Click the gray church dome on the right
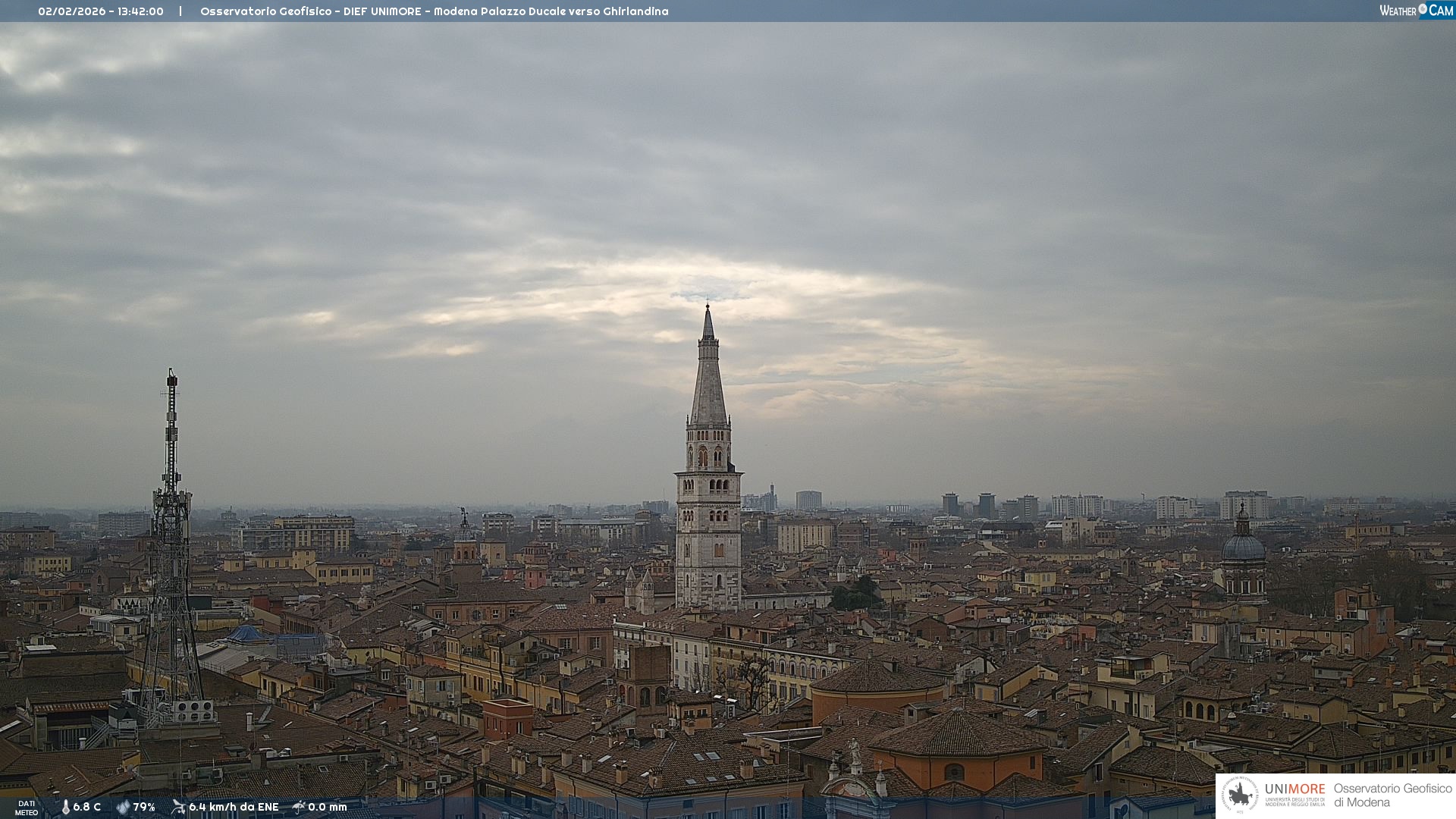The image size is (1456, 819). pos(1244,546)
